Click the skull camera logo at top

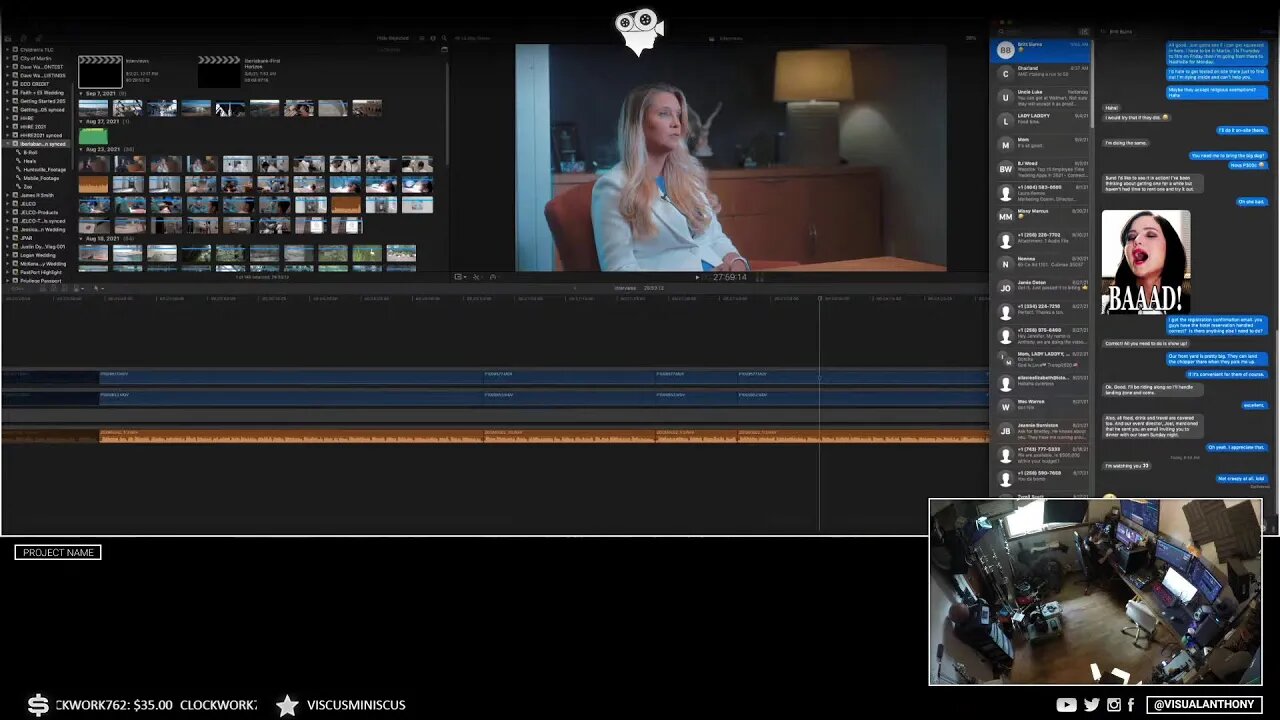640,32
